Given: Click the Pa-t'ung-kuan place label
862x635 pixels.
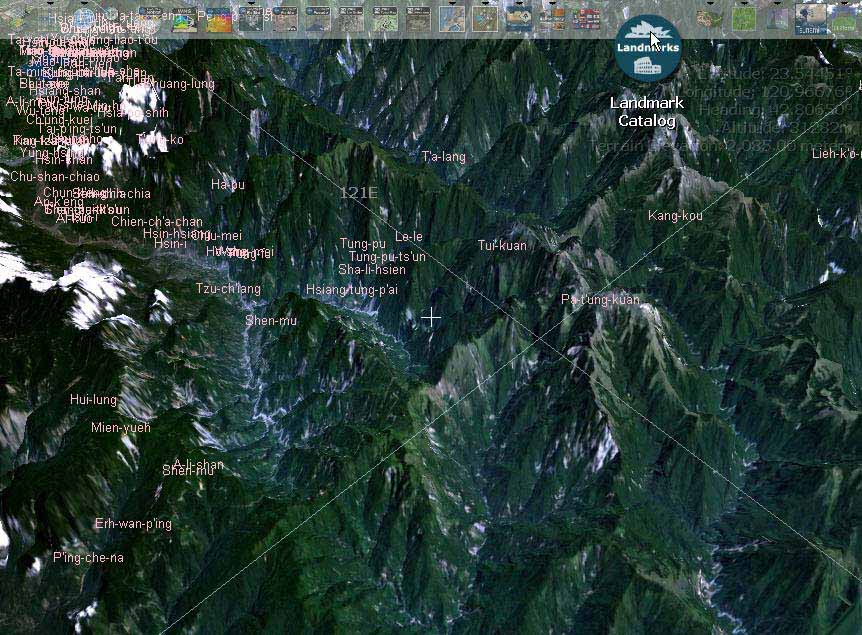Looking at the screenshot, I should [600, 300].
